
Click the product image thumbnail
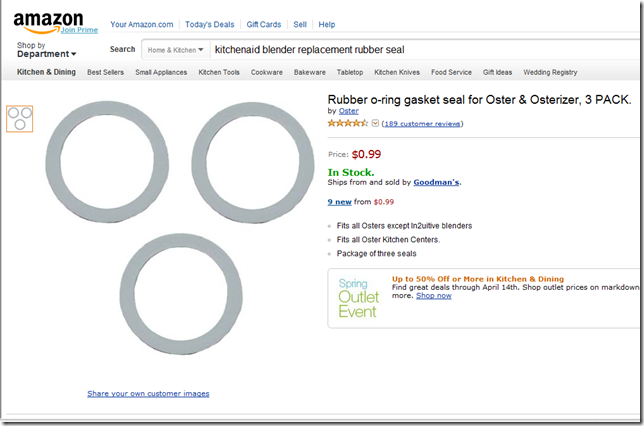point(19,117)
